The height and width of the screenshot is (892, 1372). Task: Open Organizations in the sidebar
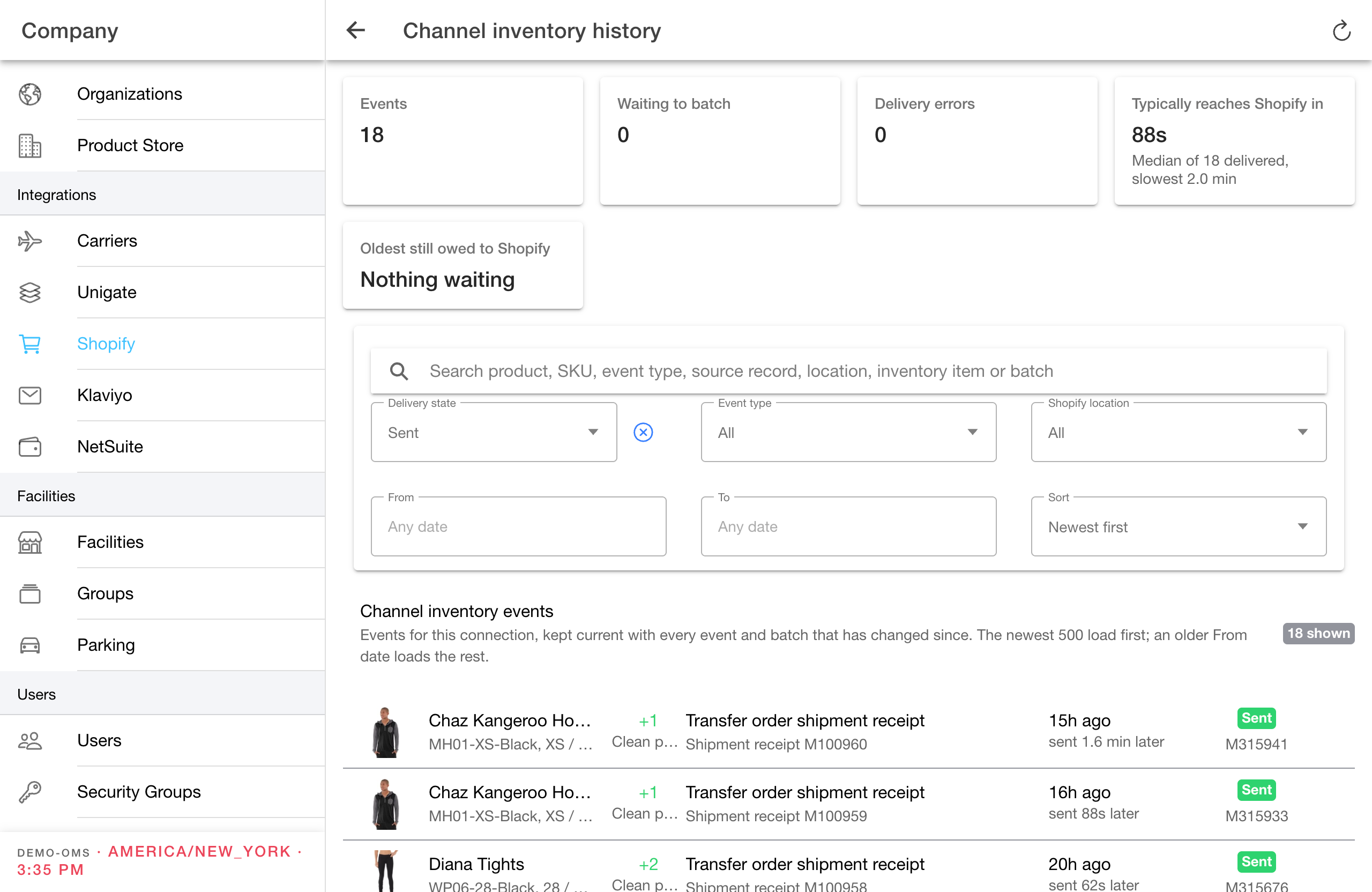pyautogui.click(x=162, y=94)
